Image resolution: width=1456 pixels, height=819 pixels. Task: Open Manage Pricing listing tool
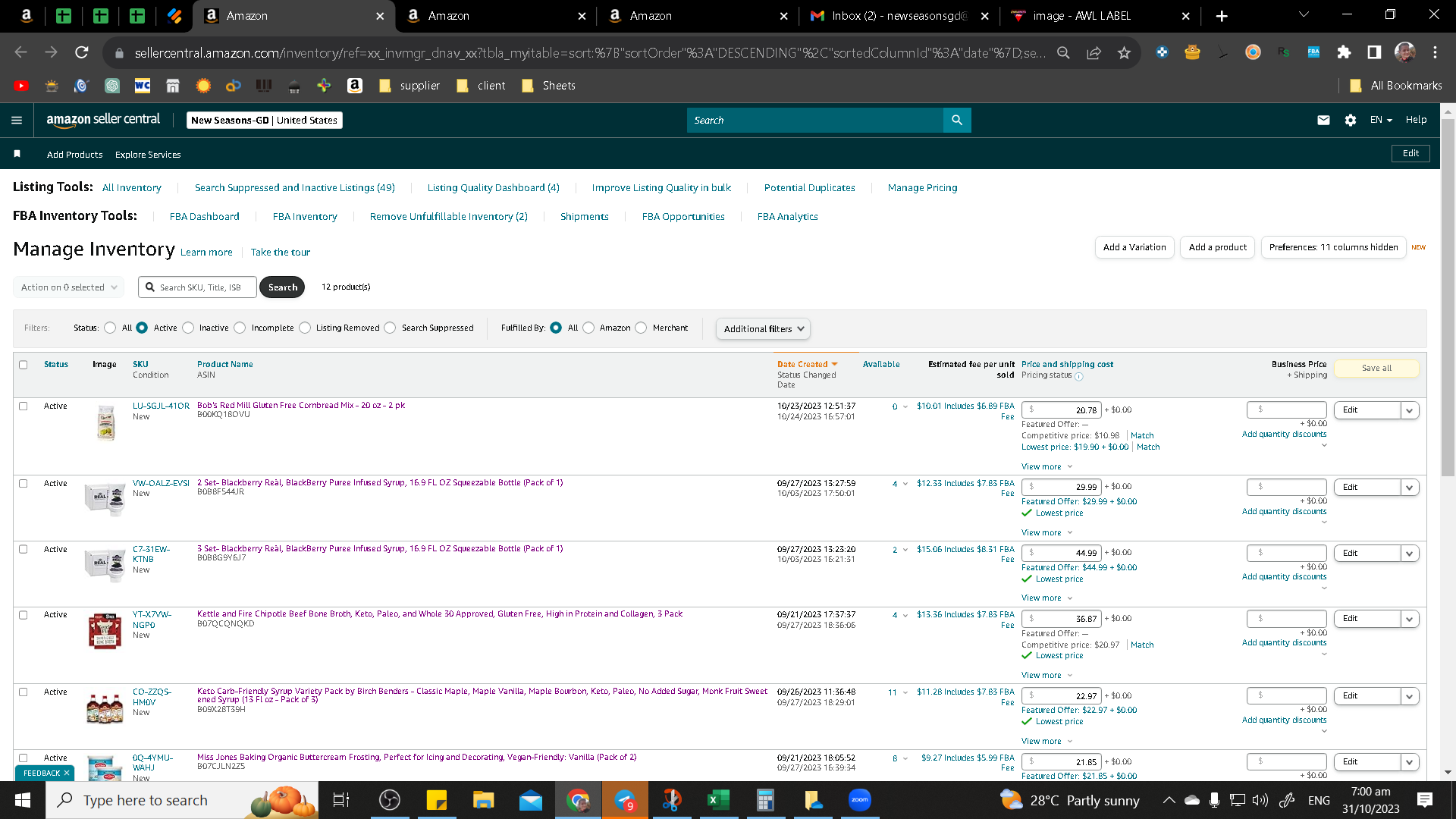click(x=923, y=188)
